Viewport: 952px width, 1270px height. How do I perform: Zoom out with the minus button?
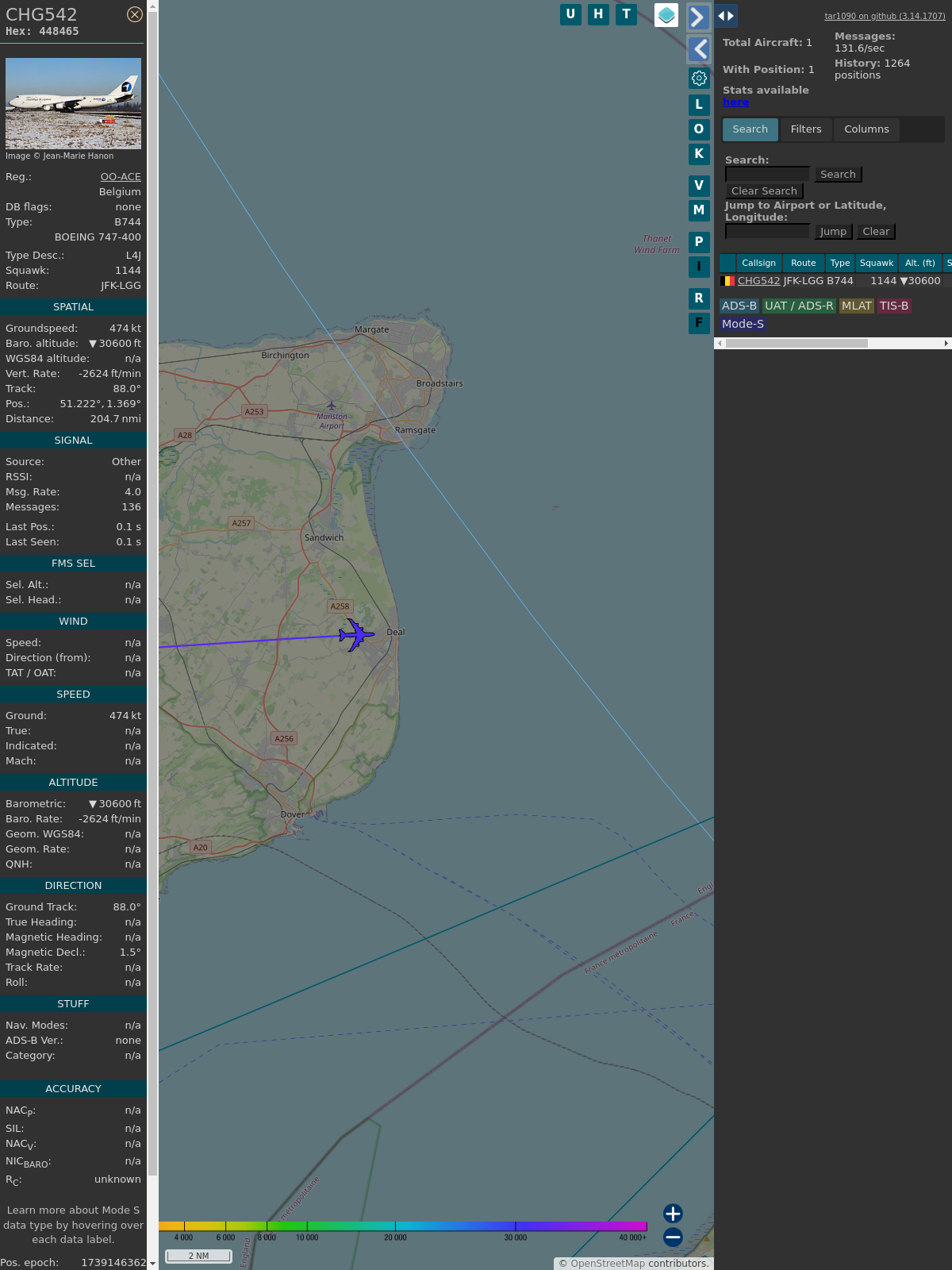pos(673,1237)
